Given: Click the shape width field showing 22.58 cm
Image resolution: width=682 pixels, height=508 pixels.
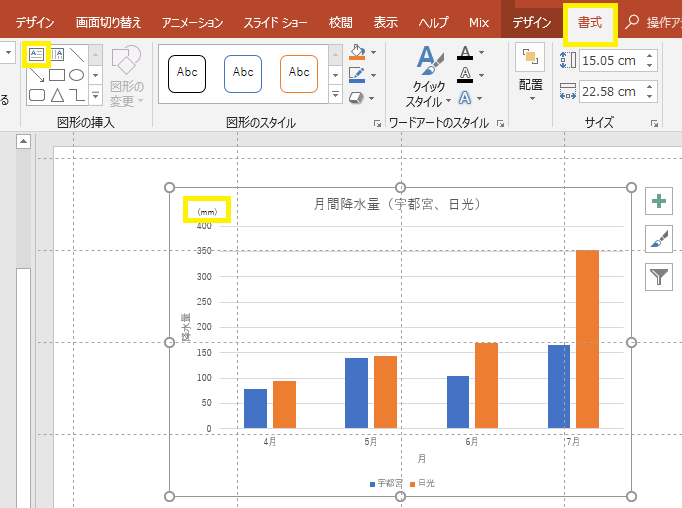Looking at the screenshot, I should point(610,91).
